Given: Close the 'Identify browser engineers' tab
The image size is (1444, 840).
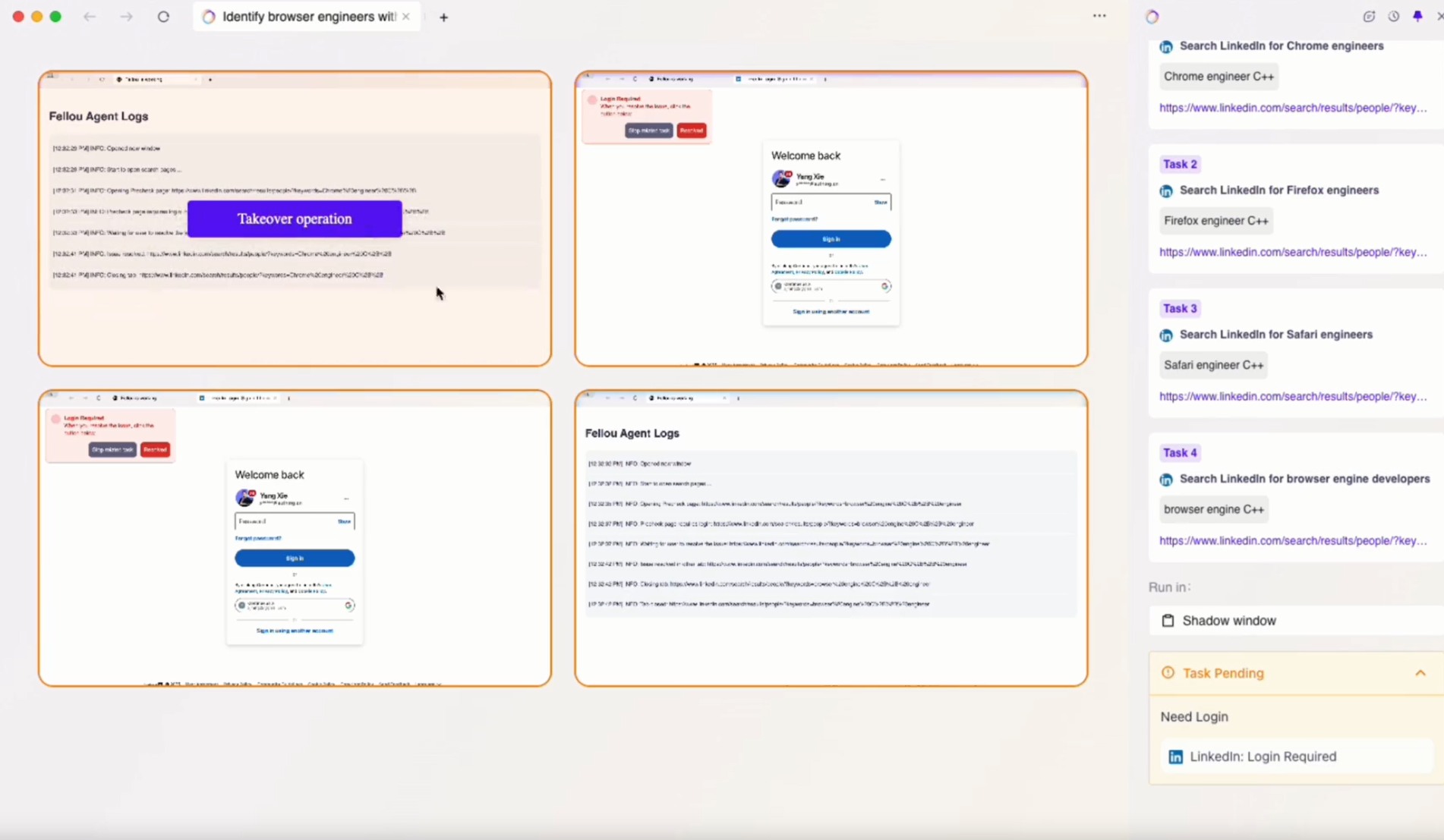Looking at the screenshot, I should tap(406, 17).
